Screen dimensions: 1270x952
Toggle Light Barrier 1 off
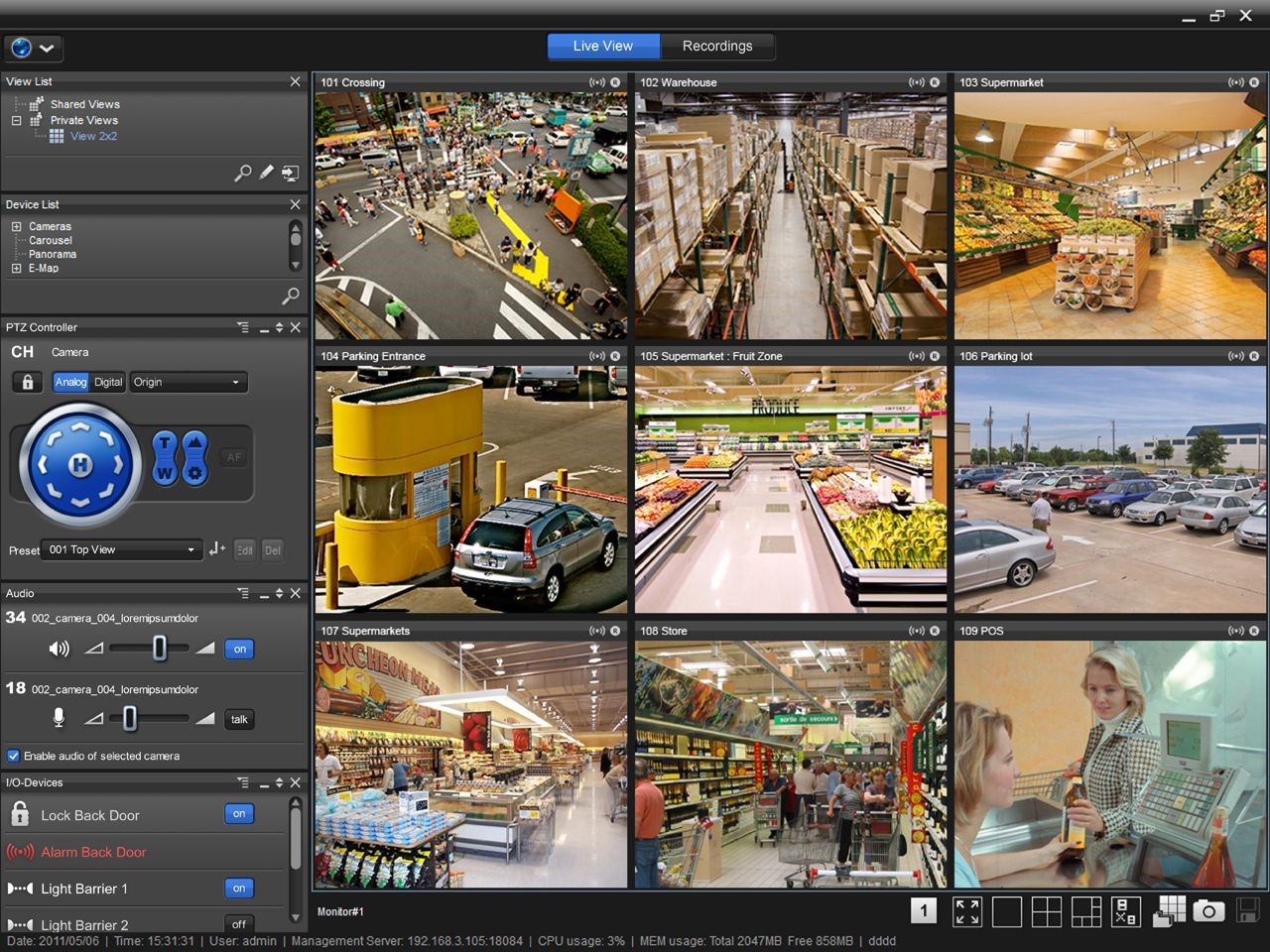[238, 888]
